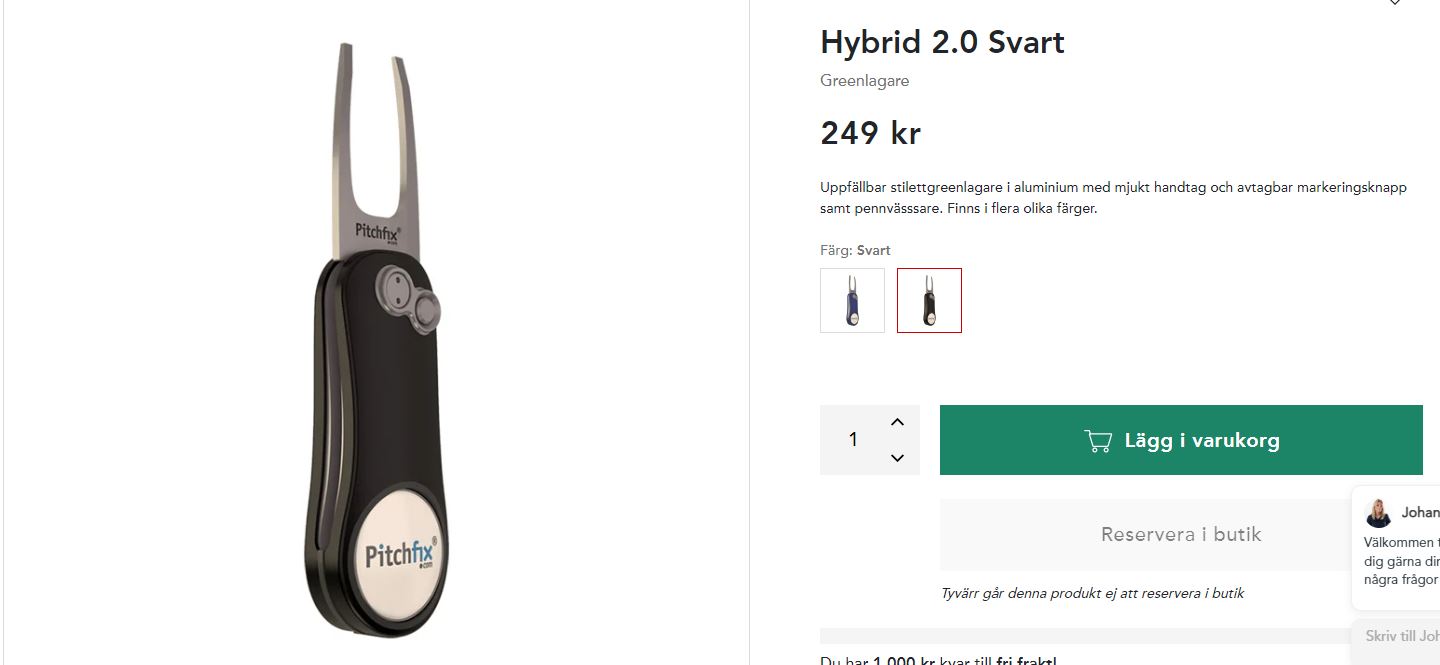This screenshot has width=1440, height=665.
Task: Click the chevron at top right corner
Action: (x=1395, y=3)
